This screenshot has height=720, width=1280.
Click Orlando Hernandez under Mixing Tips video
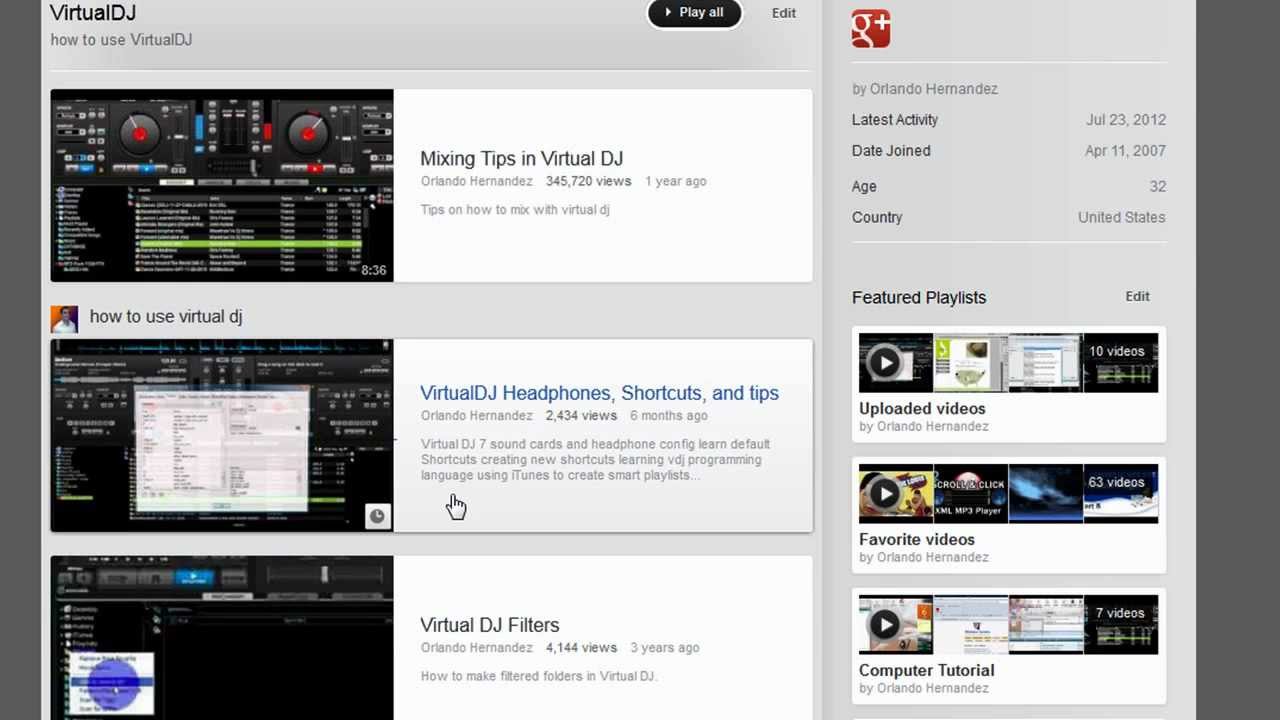(x=476, y=181)
